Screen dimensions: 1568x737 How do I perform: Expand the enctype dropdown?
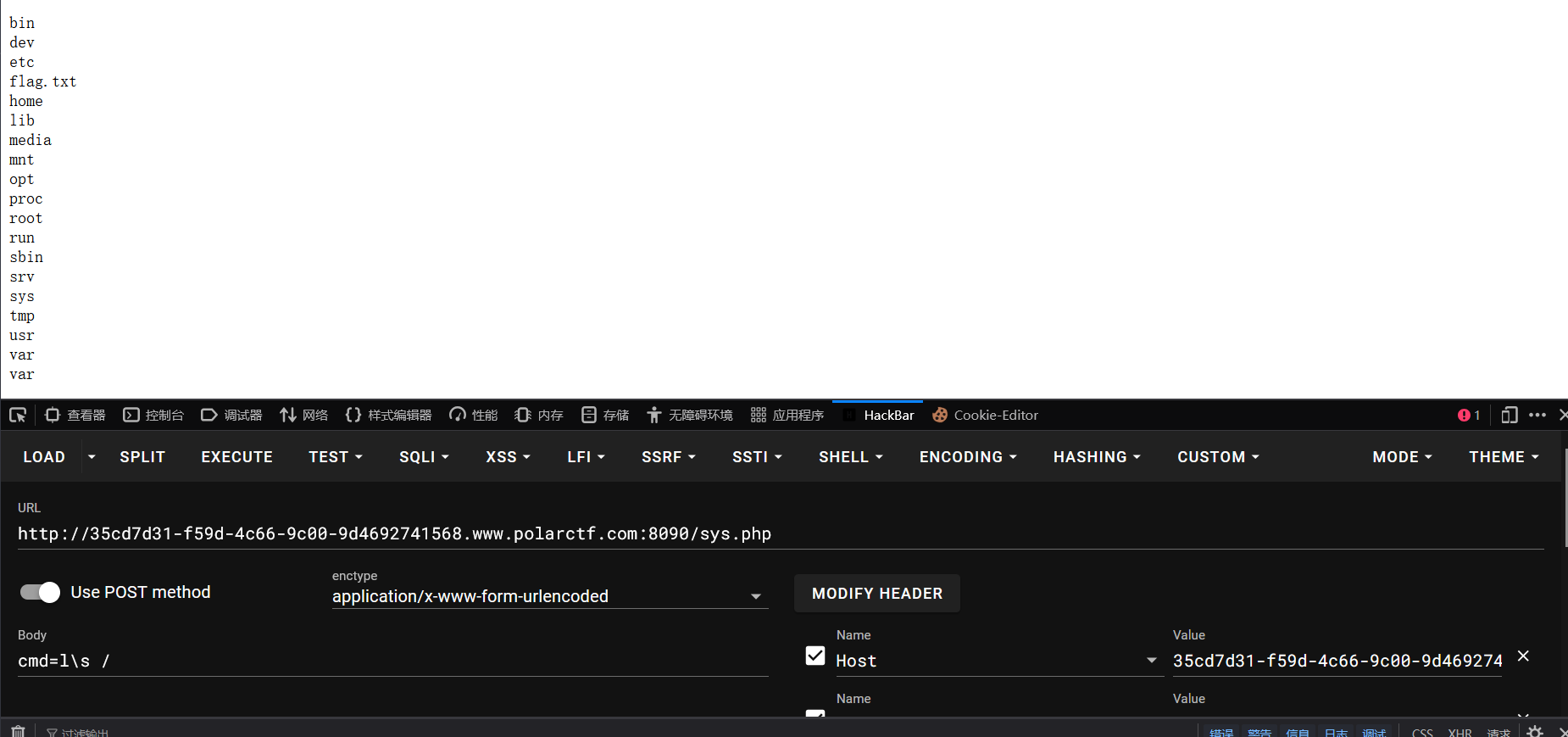tap(550, 596)
